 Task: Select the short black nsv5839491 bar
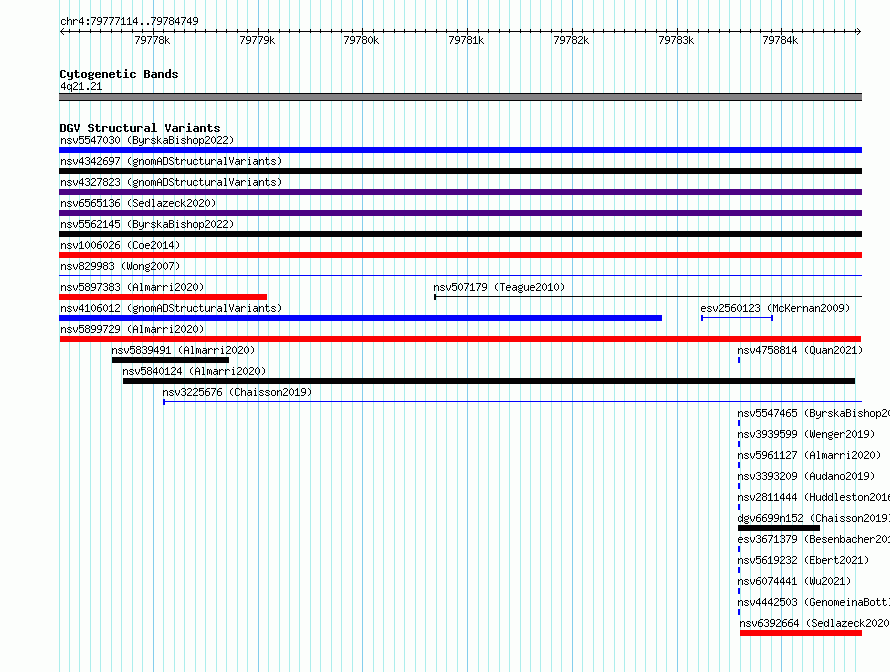pyautogui.click(x=170, y=360)
